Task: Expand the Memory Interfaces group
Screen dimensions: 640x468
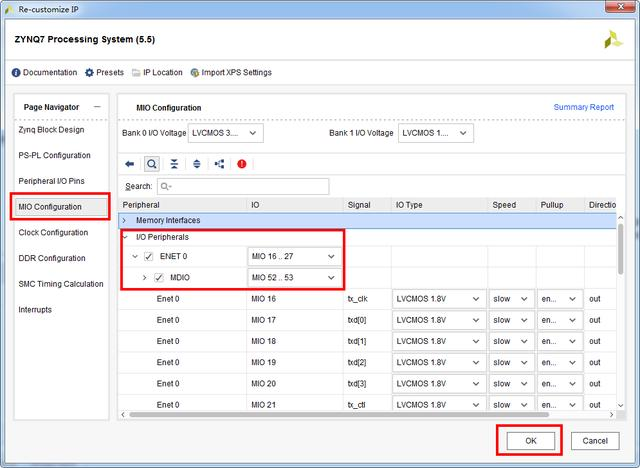Action: click(124, 220)
